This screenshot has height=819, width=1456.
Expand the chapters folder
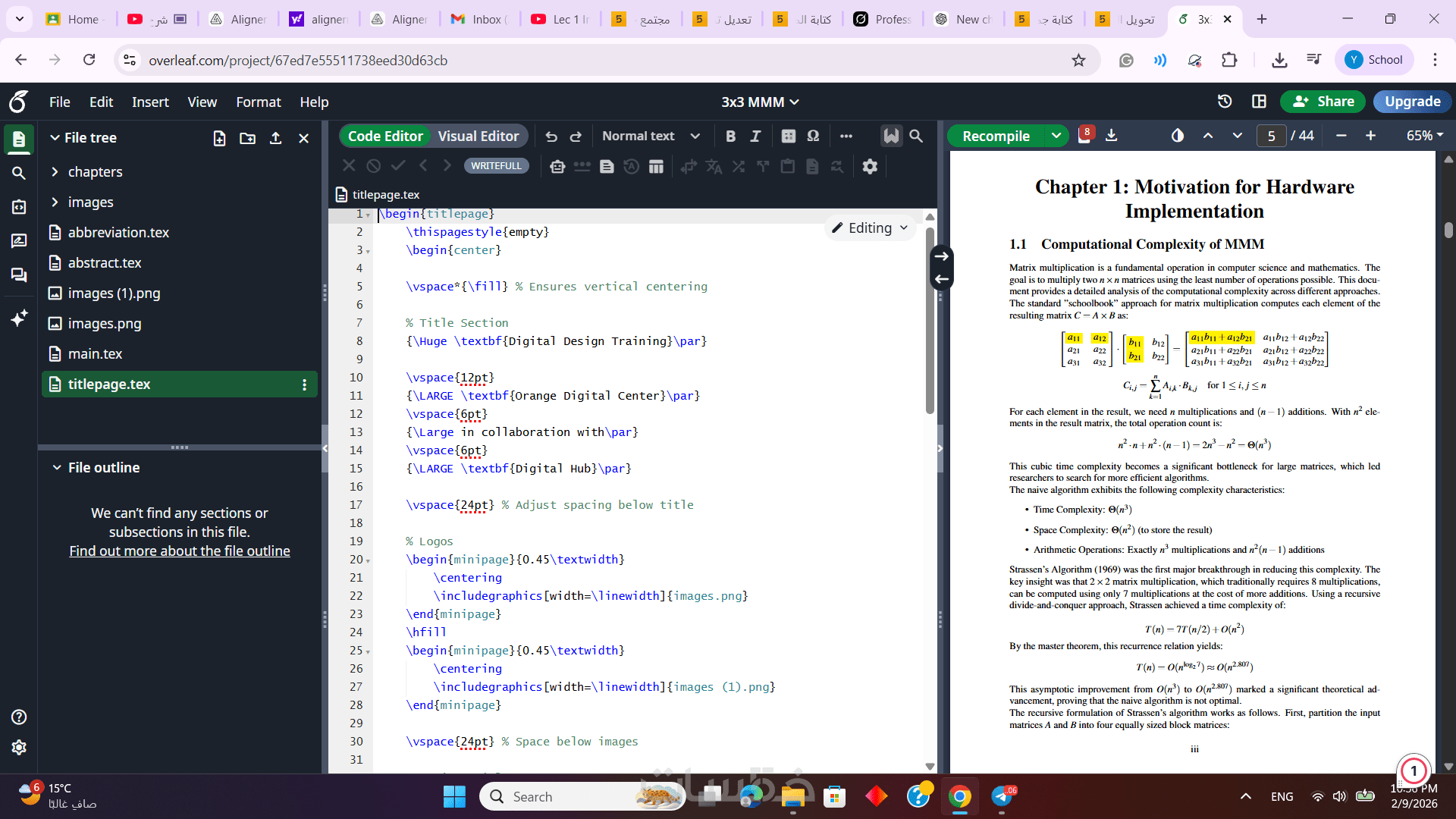(55, 172)
